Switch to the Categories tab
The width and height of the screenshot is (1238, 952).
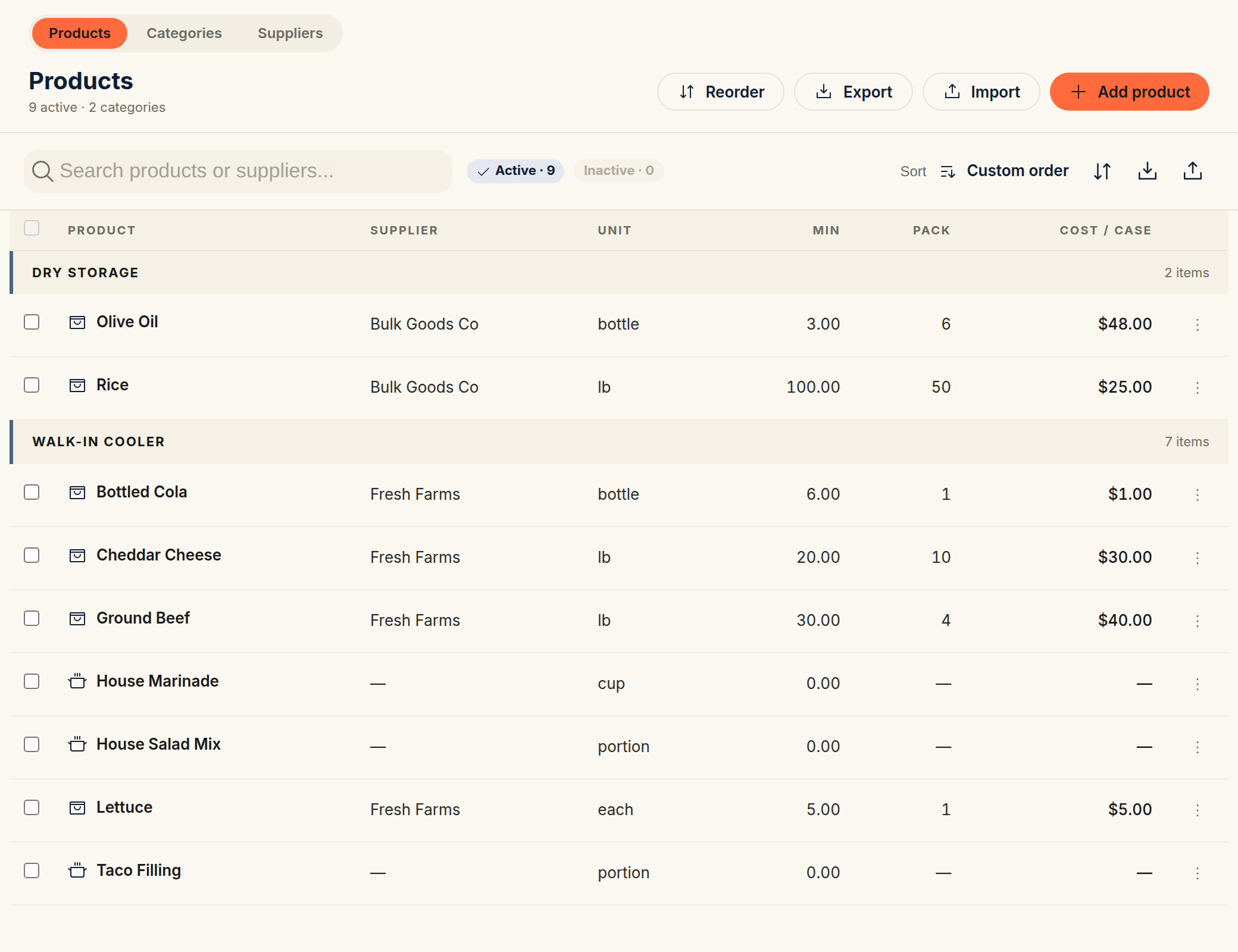click(x=184, y=33)
